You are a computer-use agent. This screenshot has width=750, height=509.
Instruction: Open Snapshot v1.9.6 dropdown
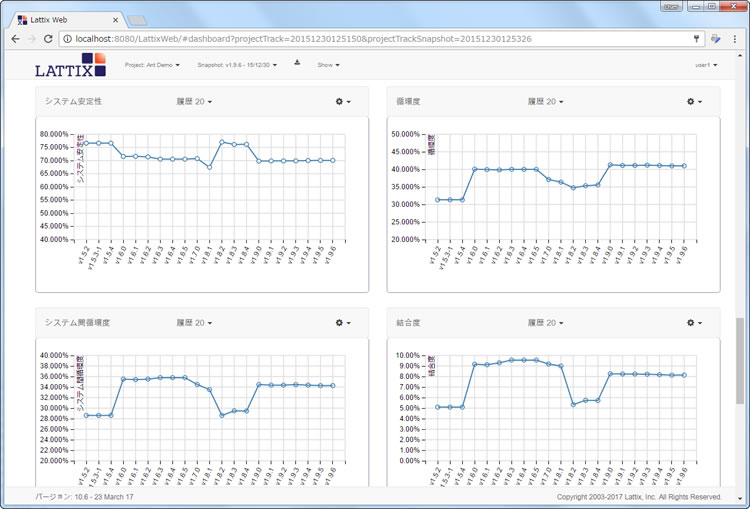pyautogui.click(x=237, y=65)
